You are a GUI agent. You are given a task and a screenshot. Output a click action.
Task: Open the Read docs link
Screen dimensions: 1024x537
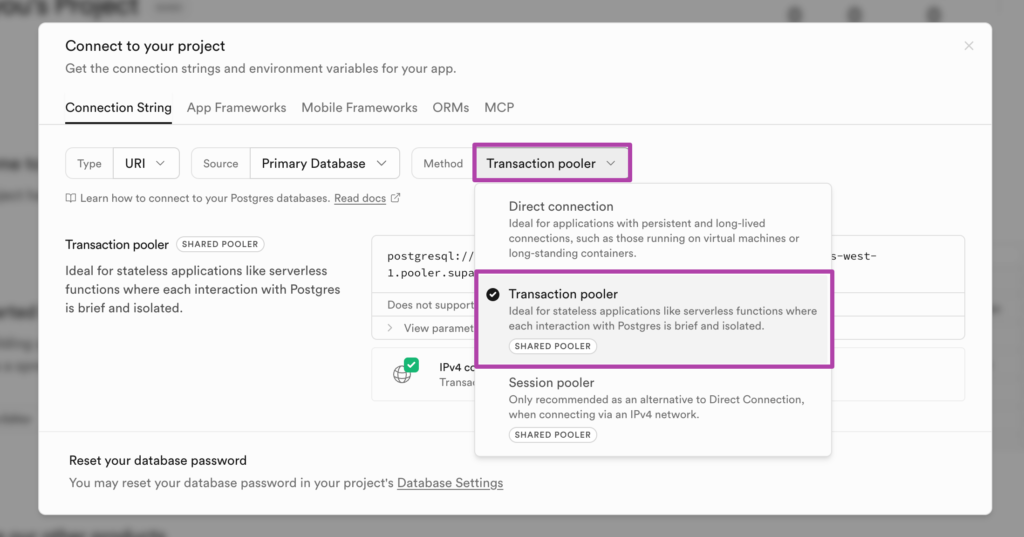(360, 198)
